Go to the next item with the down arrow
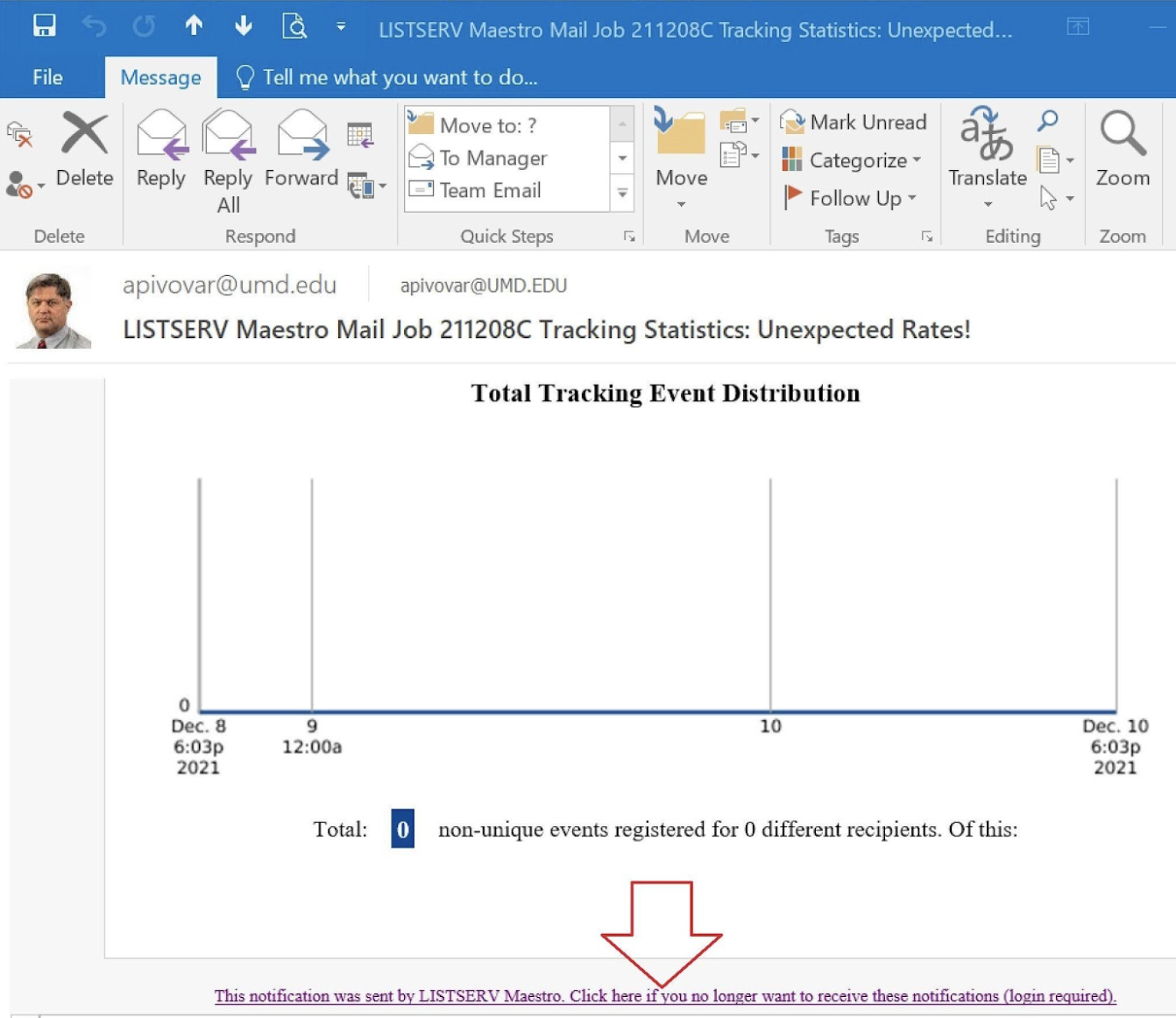Screen dimensions: 1176x1018 click(x=244, y=25)
